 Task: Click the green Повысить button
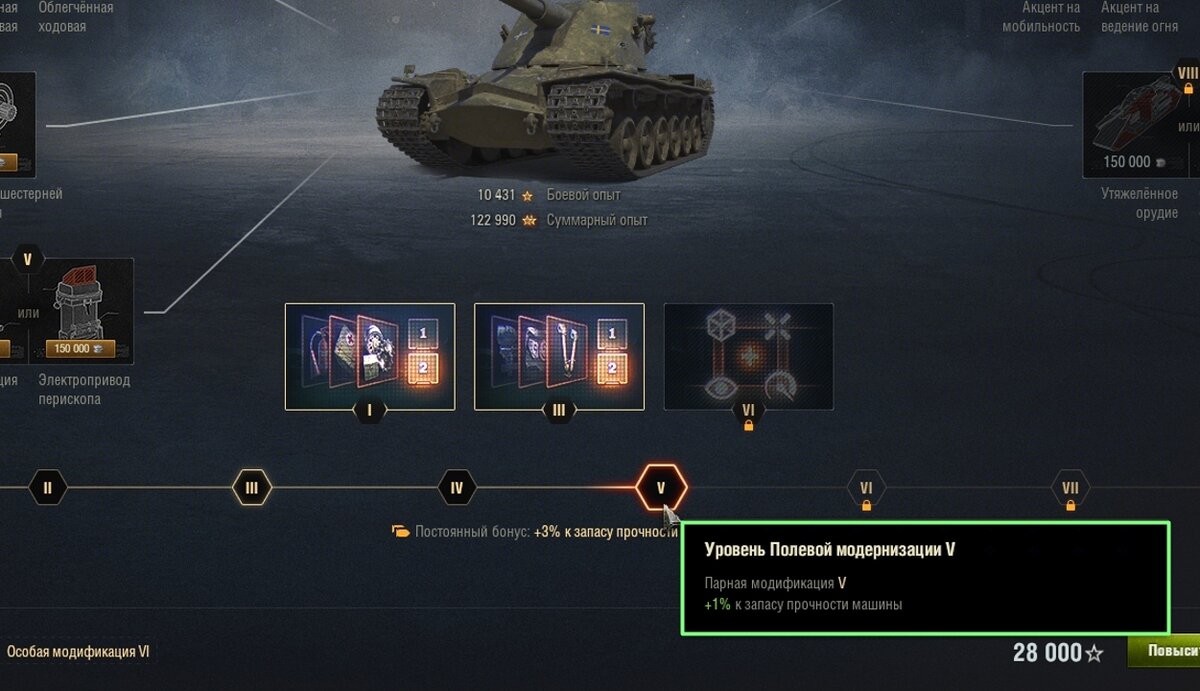click(1164, 652)
